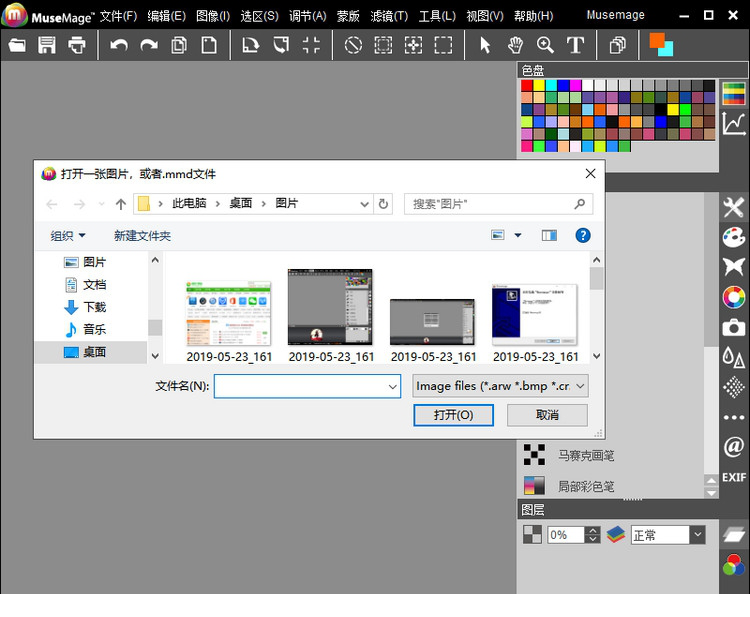Open the camera panel in the right sidebar

point(734,327)
